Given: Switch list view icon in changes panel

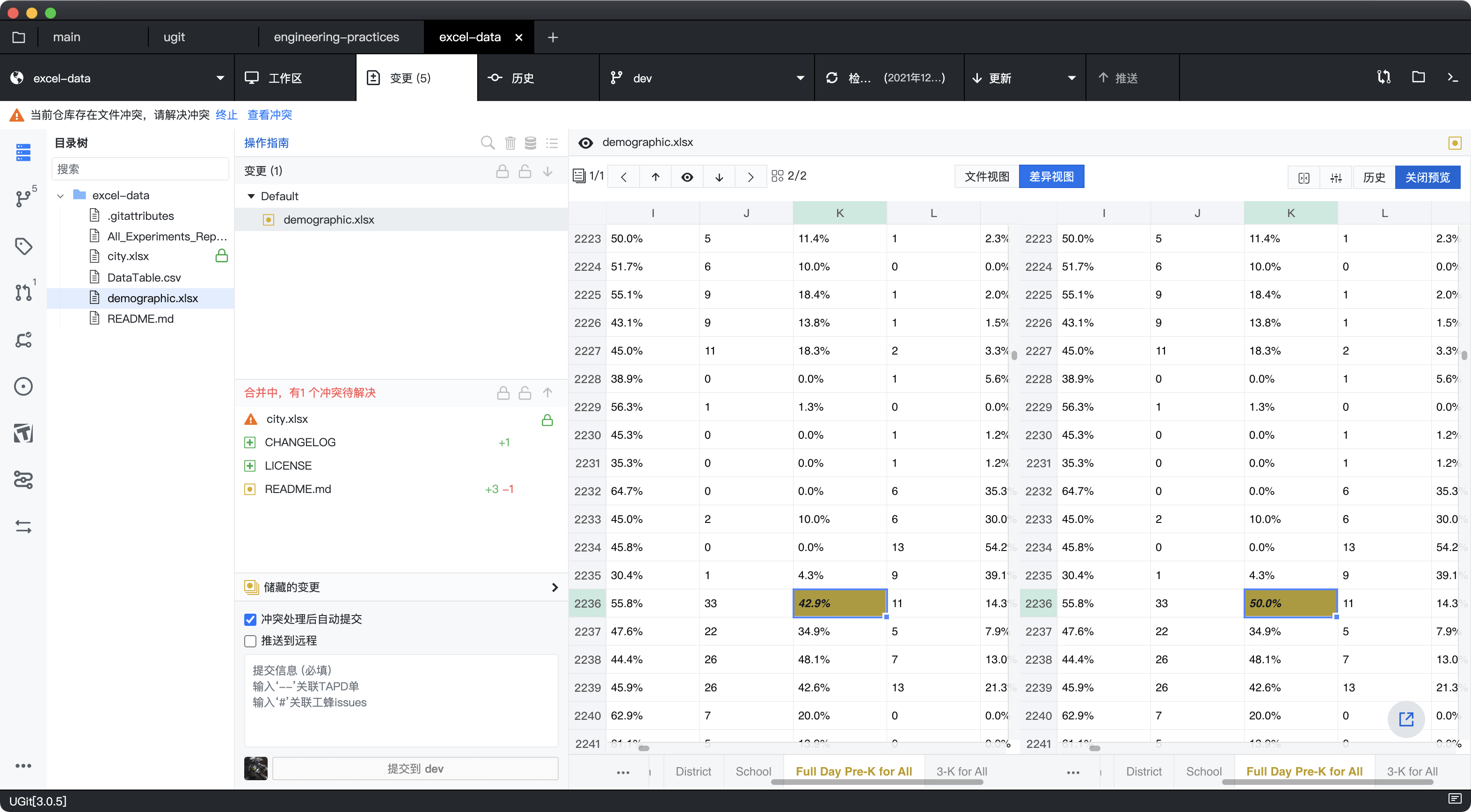Looking at the screenshot, I should [552, 143].
